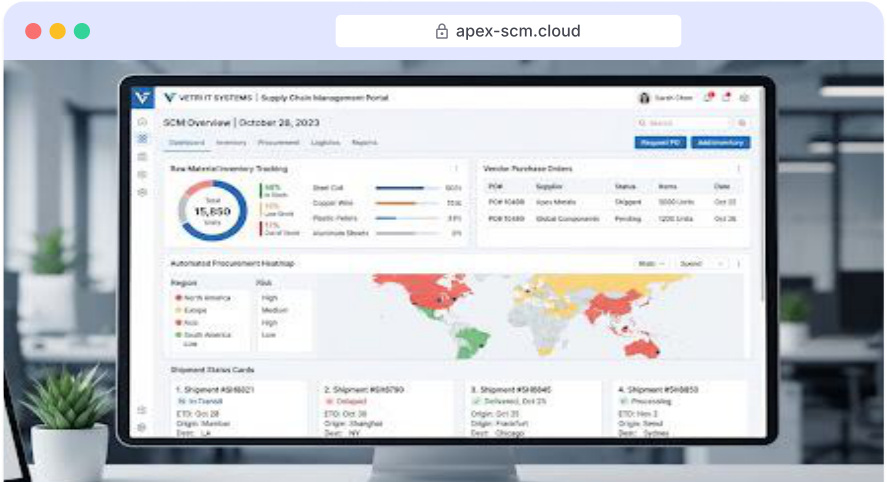Click the Status column header
This screenshot has height=482, width=887.
(625, 186)
